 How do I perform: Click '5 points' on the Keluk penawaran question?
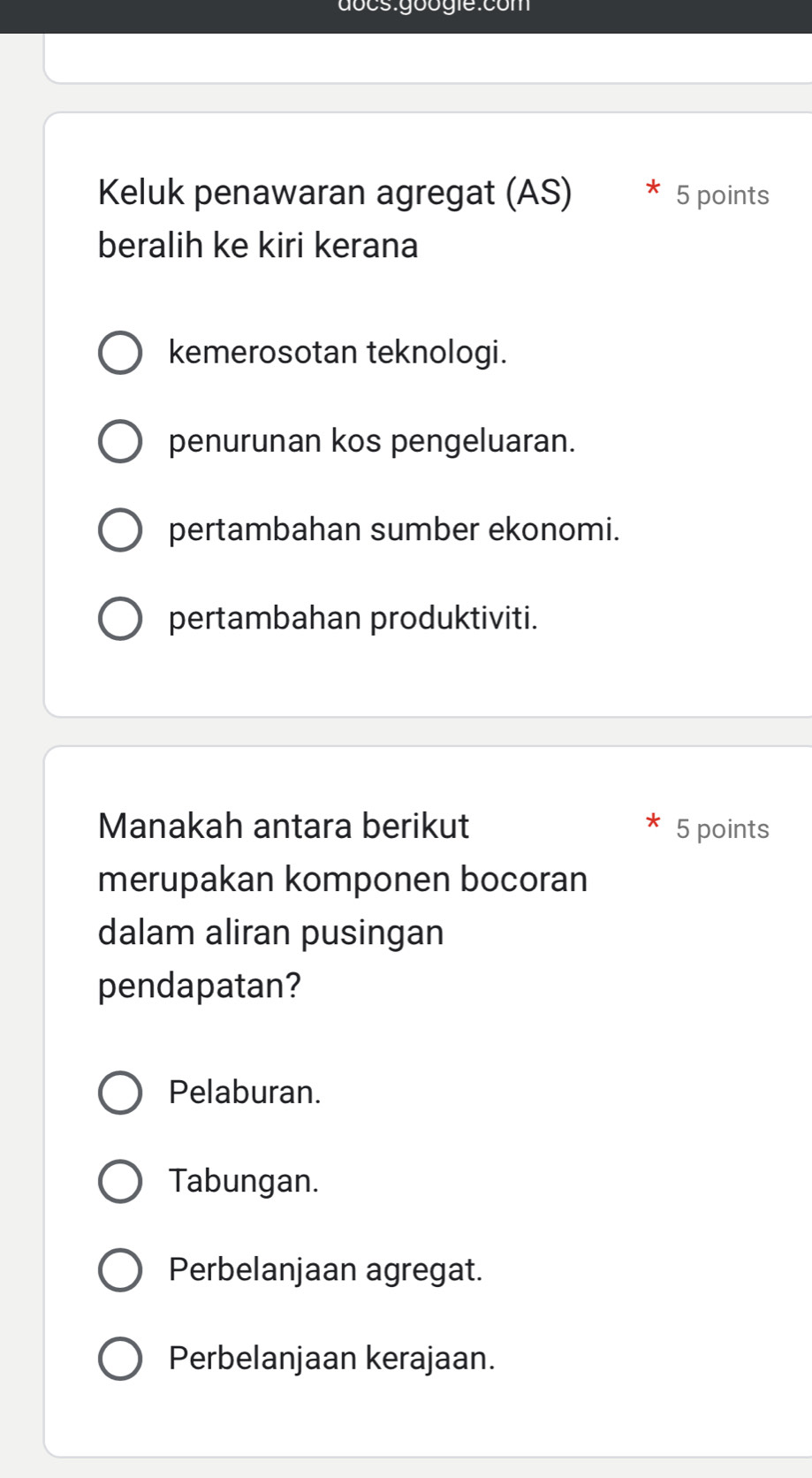pos(722,195)
